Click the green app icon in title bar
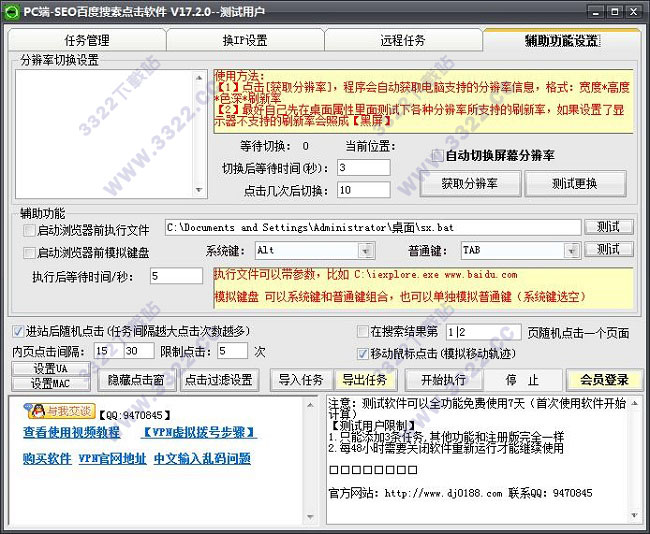 pos(11,11)
